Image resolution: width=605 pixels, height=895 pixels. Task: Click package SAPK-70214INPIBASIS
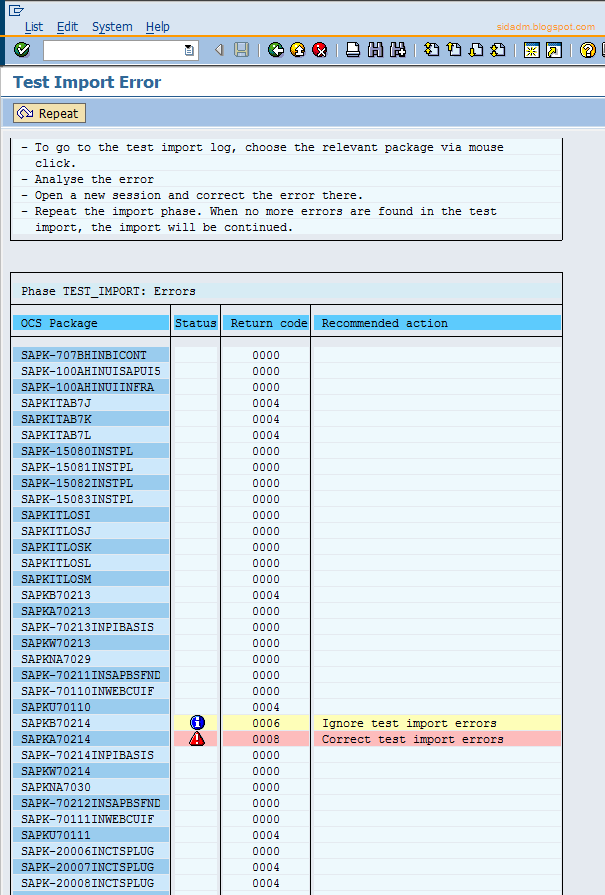tap(87, 755)
